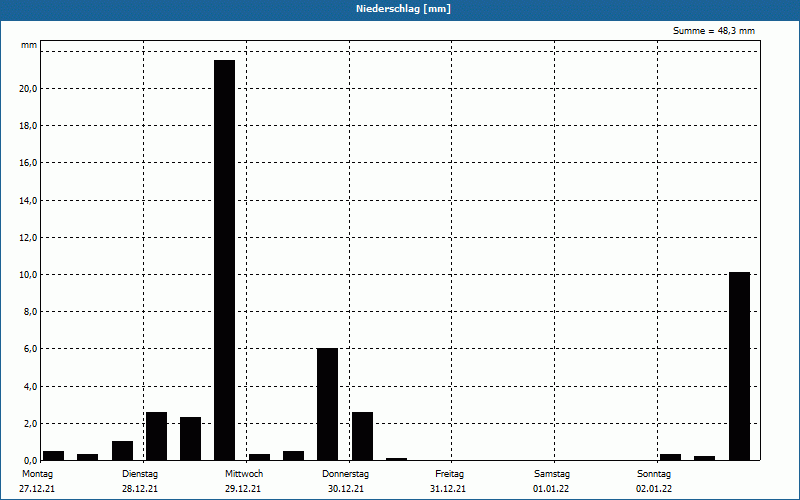Select the "Montag" day label
The image size is (800, 500).
(x=37, y=474)
